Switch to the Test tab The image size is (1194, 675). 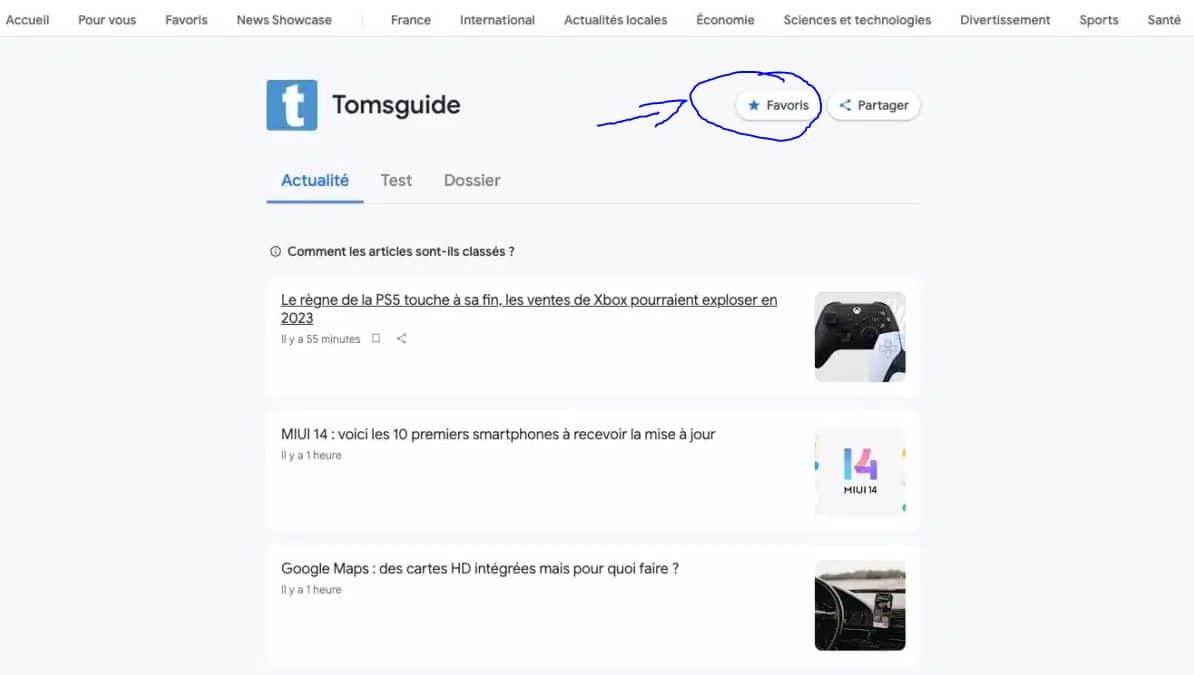(396, 181)
